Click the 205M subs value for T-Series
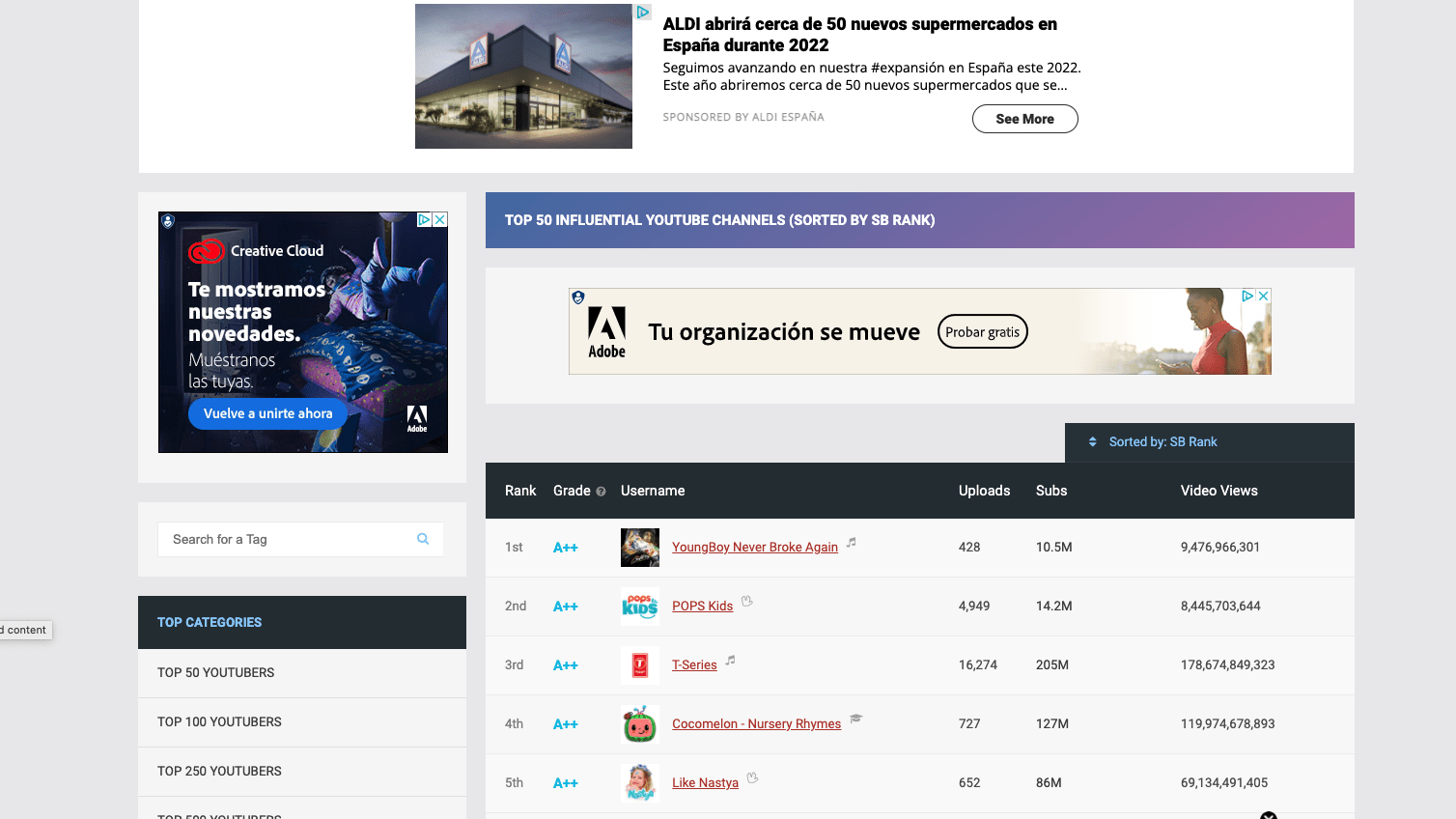The height and width of the screenshot is (819, 1456). point(1052,665)
